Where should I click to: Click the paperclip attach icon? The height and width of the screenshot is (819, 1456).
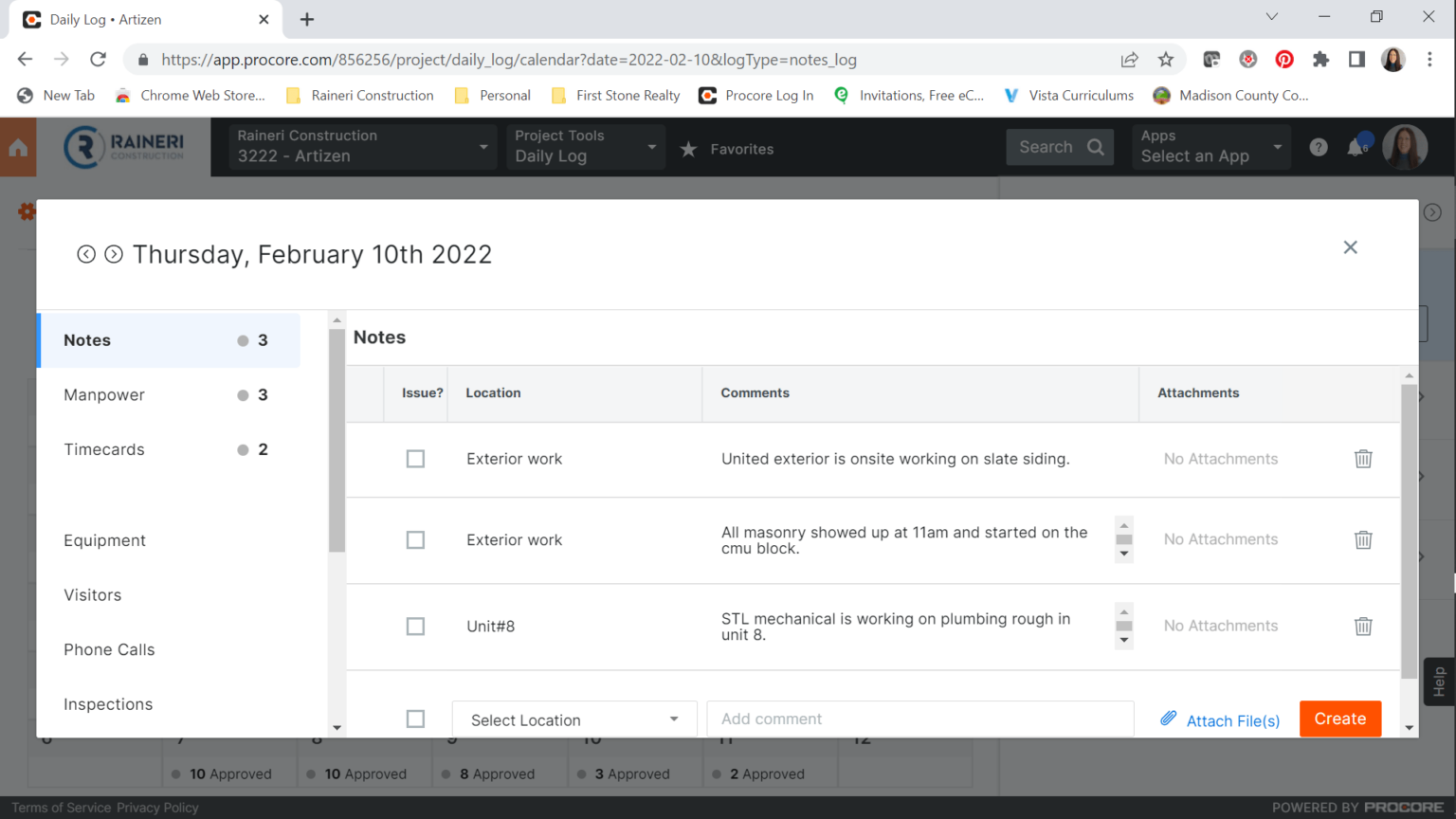coord(1169,719)
